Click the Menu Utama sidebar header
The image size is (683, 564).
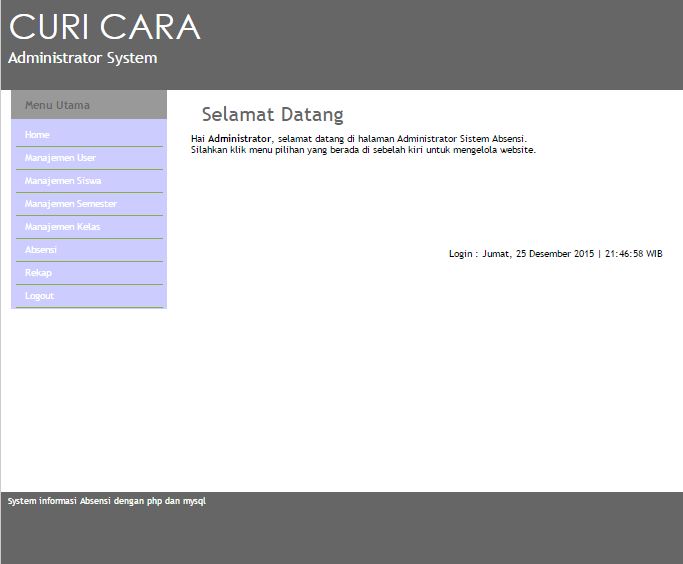pyautogui.click(x=89, y=105)
